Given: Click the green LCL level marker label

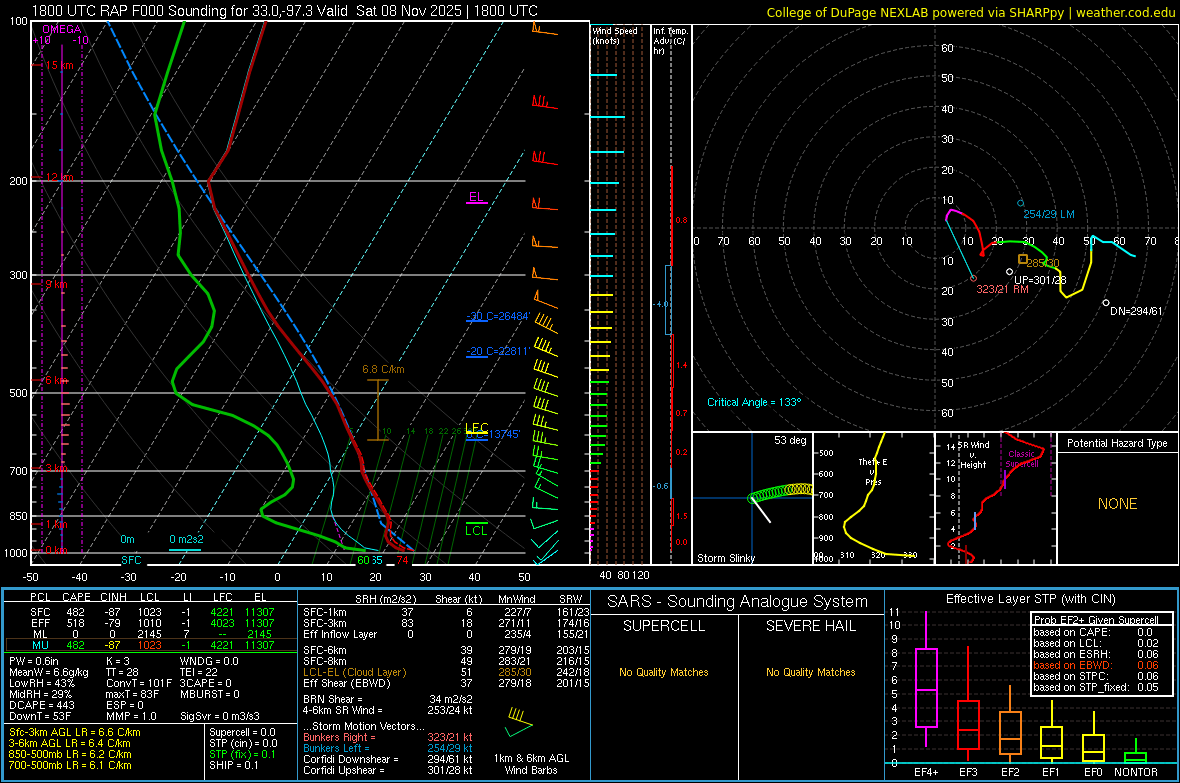Looking at the screenshot, I should pos(476,530).
